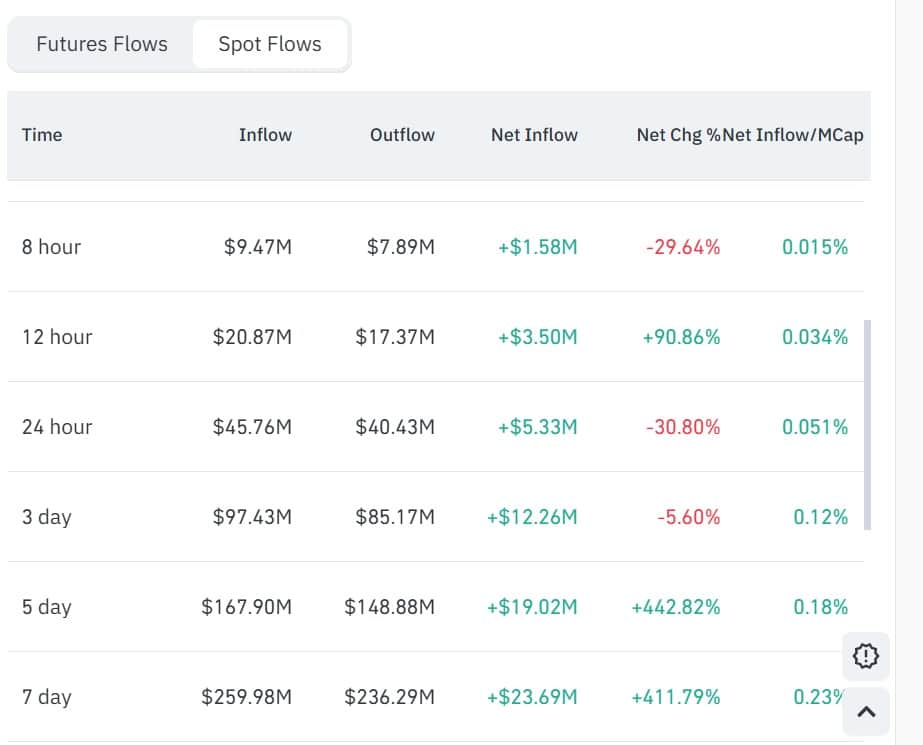
Task: Switch to the Futures Flows tab
Action: coord(101,44)
